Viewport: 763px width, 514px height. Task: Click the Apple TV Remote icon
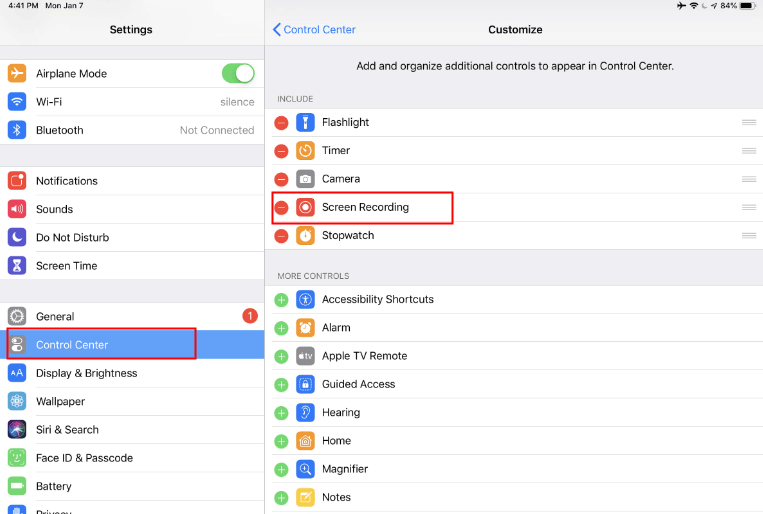(x=305, y=356)
